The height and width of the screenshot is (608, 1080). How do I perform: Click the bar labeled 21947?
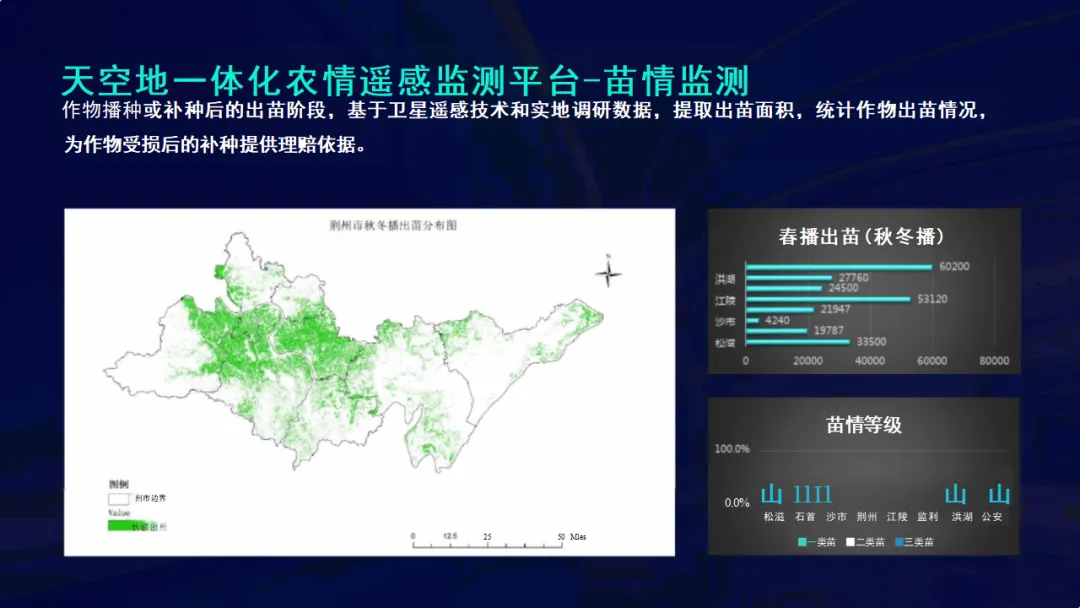pyautogui.click(x=780, y=310)
